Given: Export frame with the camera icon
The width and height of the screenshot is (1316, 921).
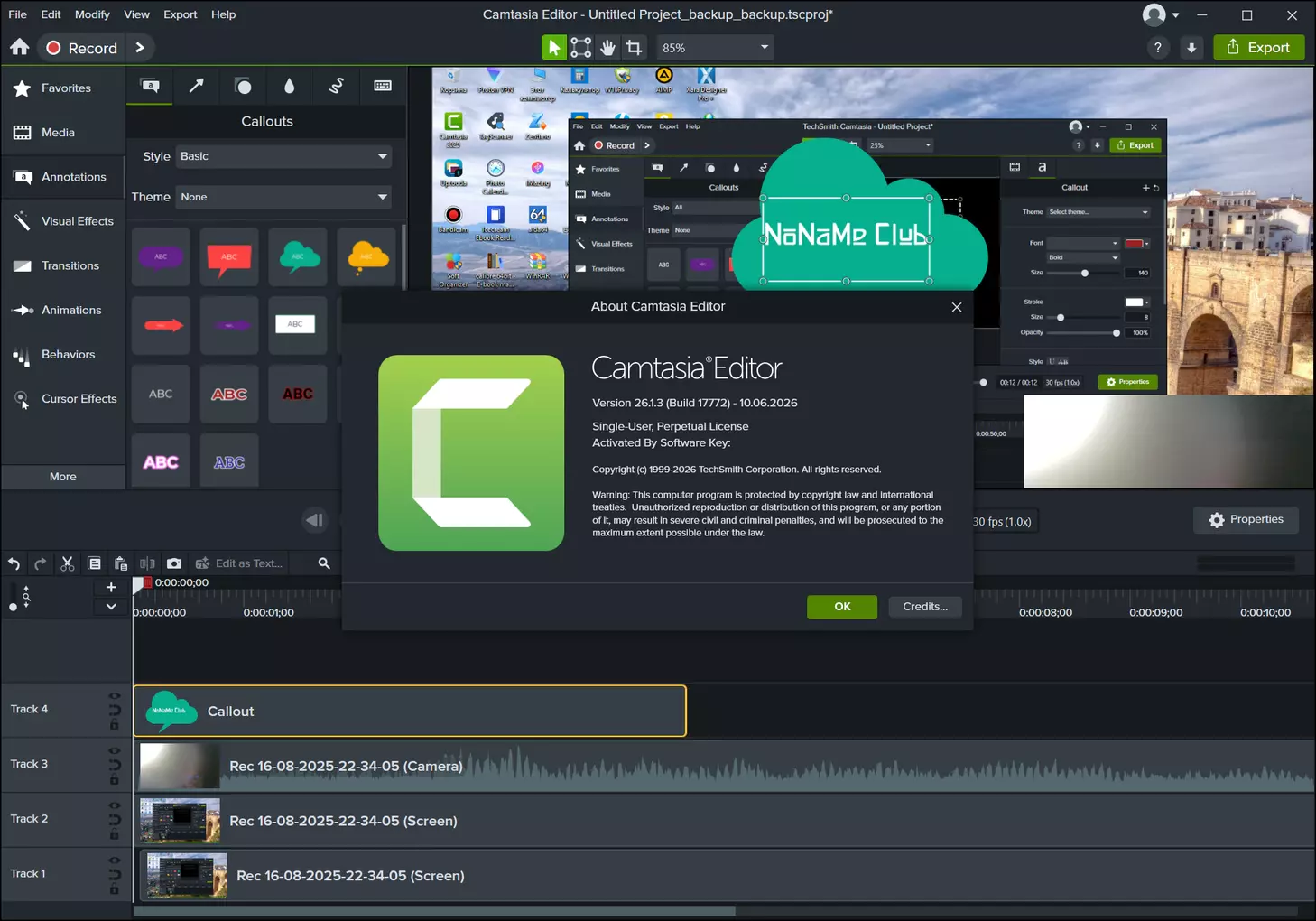Looking at the screenshot, I should tap(174, 563).
